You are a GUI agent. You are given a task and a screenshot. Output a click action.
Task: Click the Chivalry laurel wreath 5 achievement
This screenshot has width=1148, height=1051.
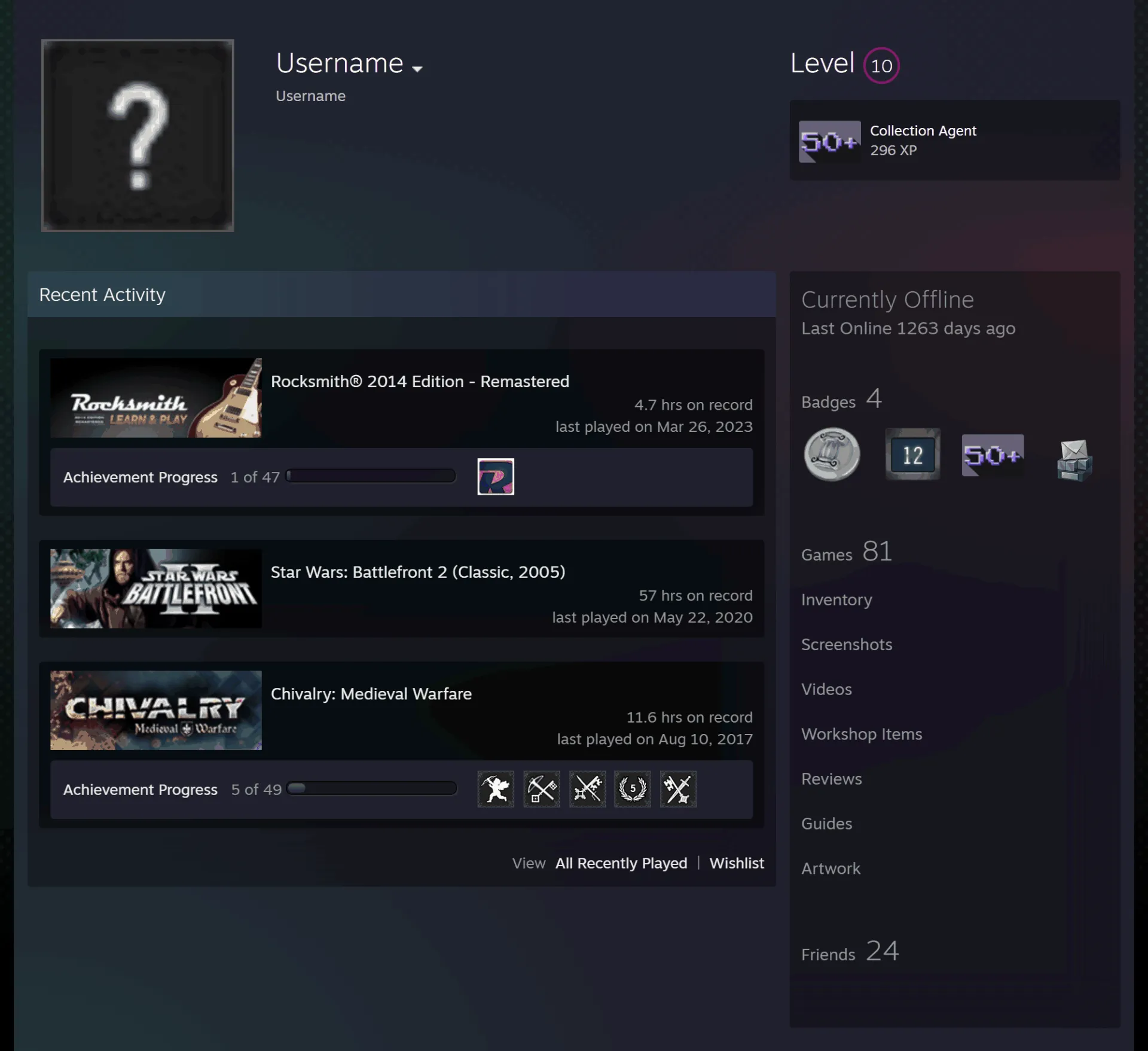tap(633, 789)
